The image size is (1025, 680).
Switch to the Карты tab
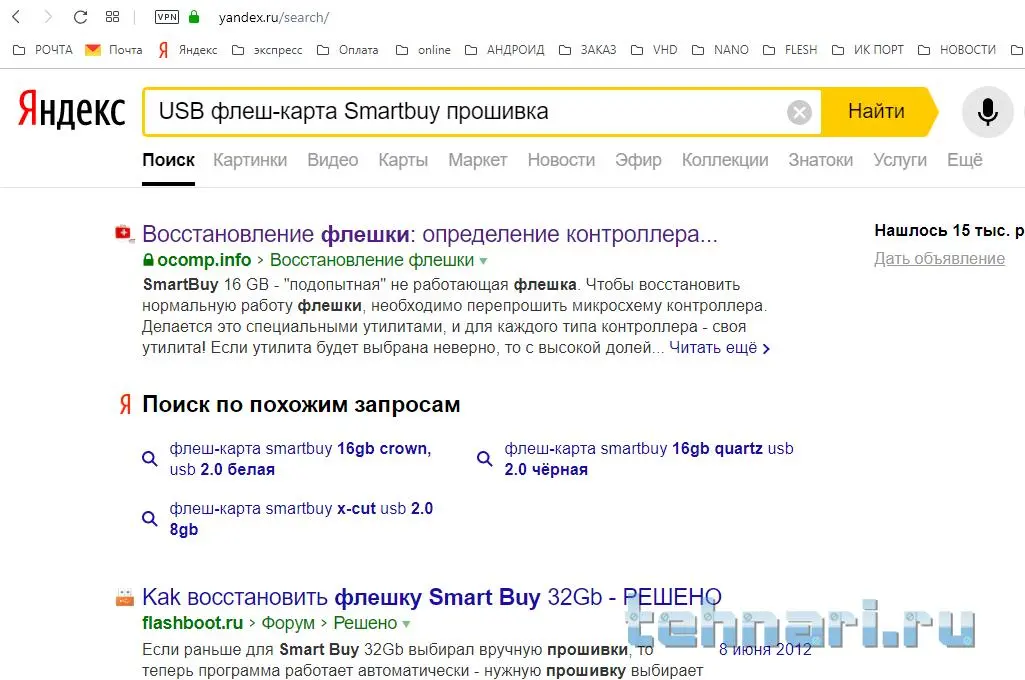pyautogui.click(x=403, y=160)
